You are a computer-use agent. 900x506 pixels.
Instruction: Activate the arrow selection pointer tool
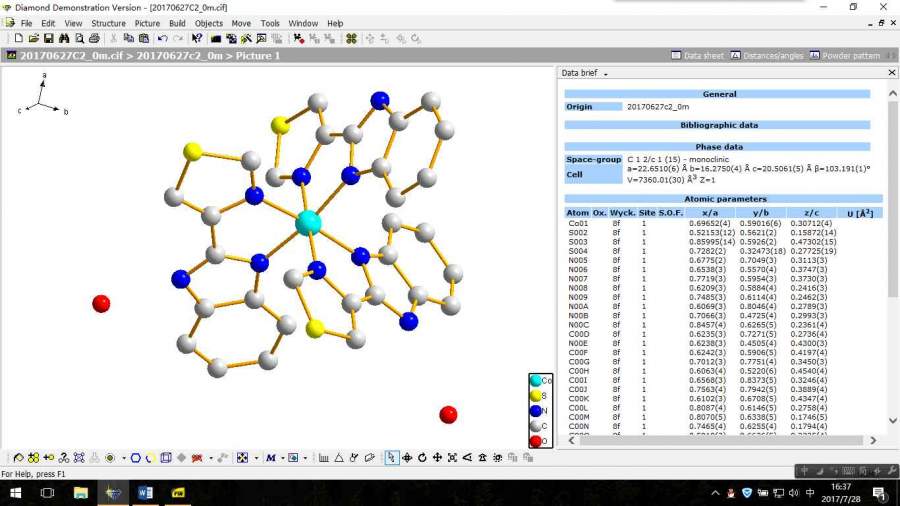point(392,457)
